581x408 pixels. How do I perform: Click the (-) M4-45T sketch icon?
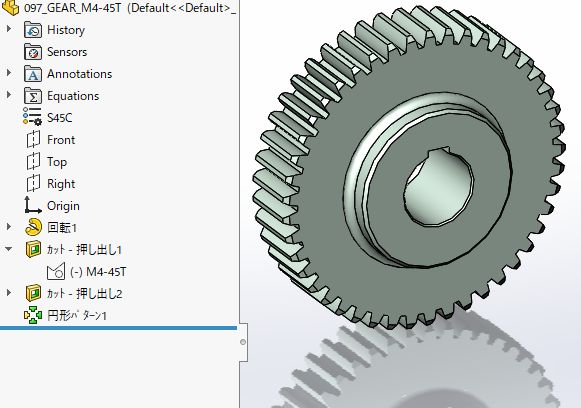pos(56,272)
